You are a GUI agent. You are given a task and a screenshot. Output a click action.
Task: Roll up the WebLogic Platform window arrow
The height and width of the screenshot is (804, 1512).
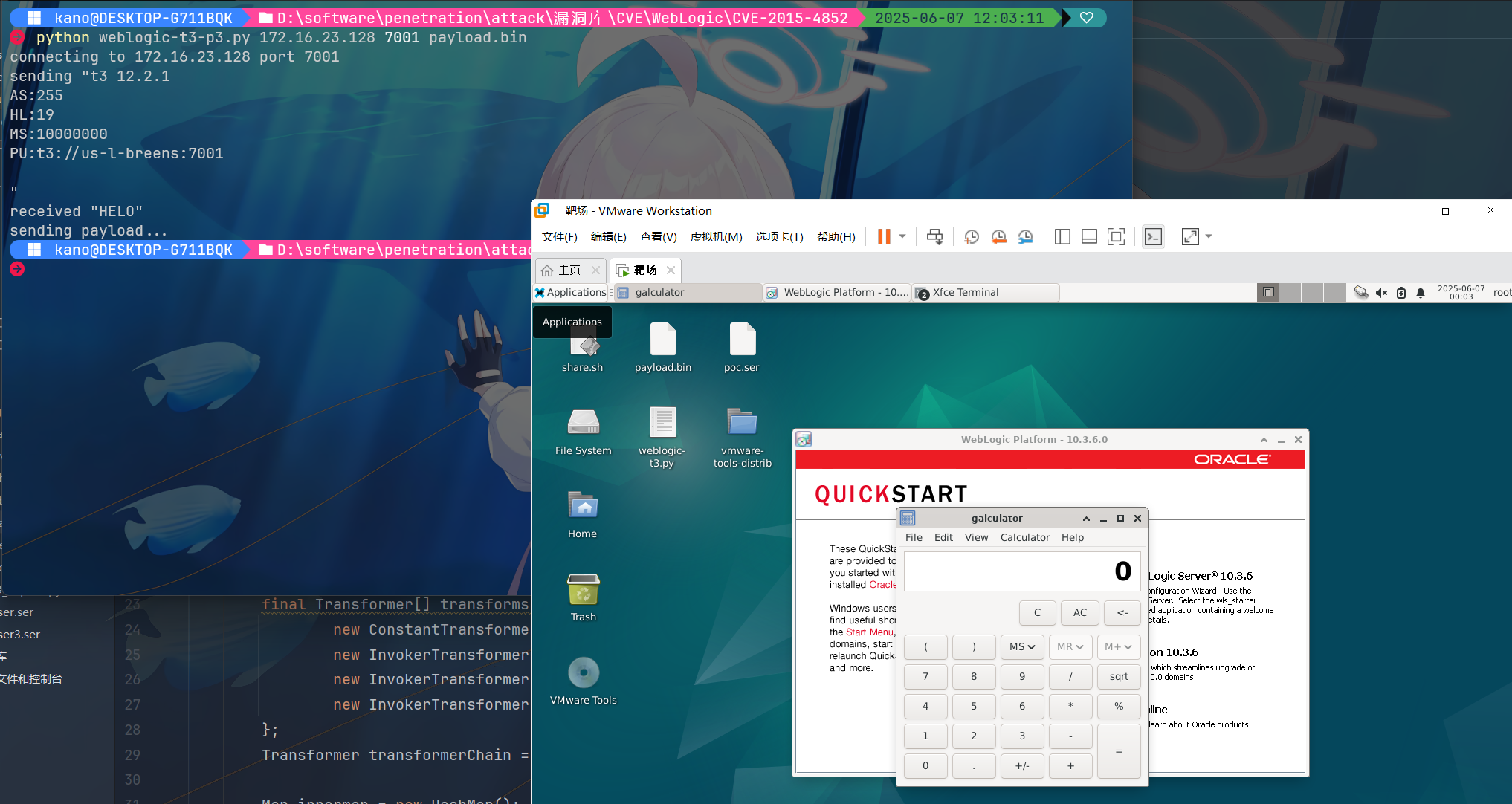(1264, 440)
